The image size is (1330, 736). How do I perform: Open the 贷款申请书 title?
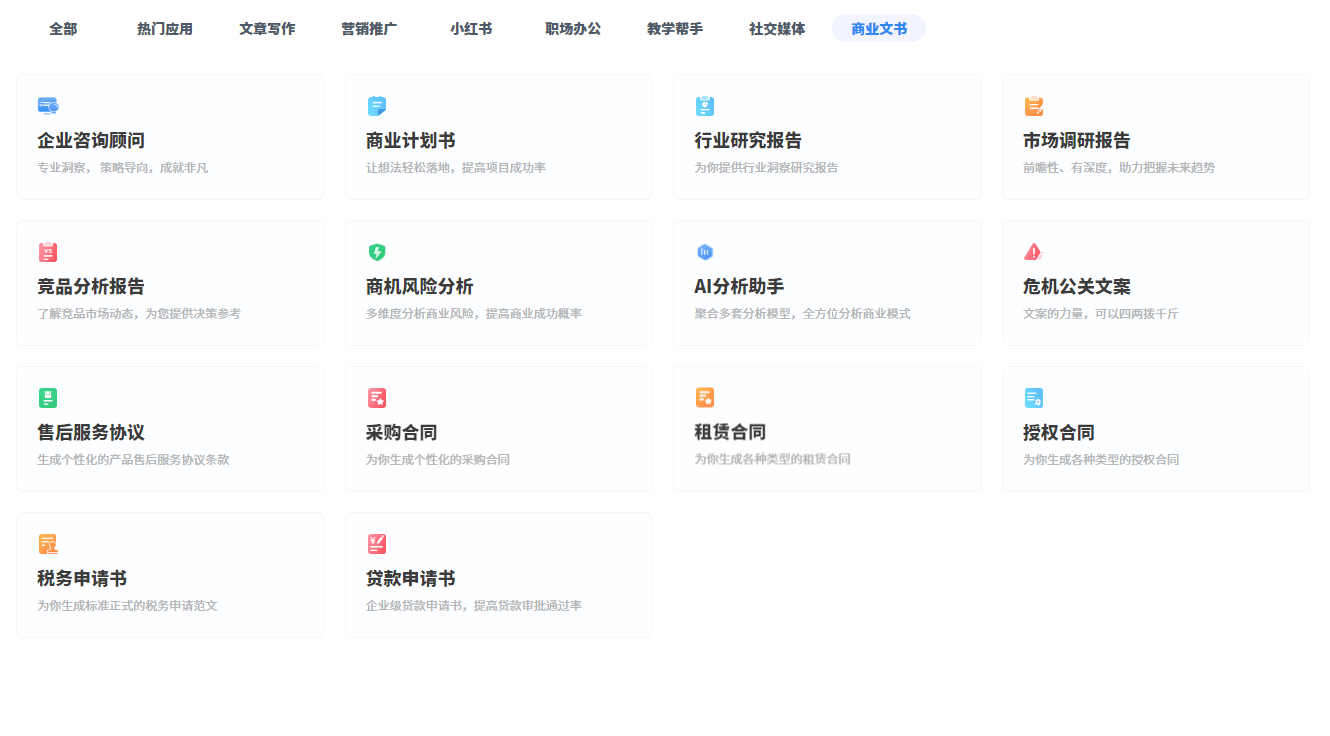pos(411,579)
